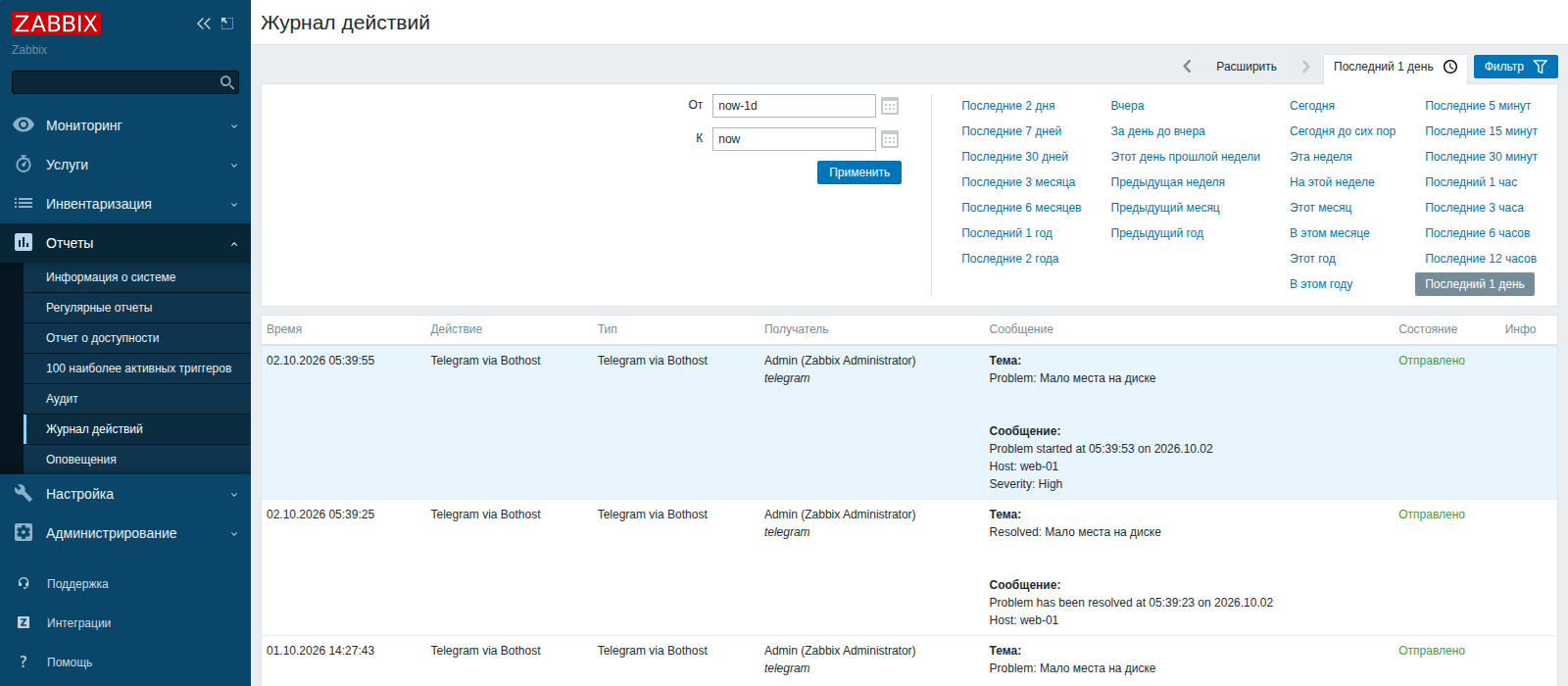The width and height of the screenshot is (1568, 686).
Task: Click the Инвентаризация list icon
Action: (x=24, y=204)
